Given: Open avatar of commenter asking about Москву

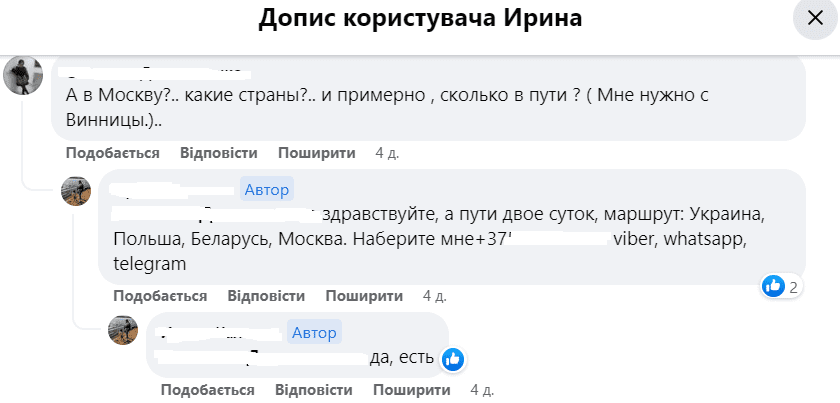Looking at the screenshot, I should [23, 75].
